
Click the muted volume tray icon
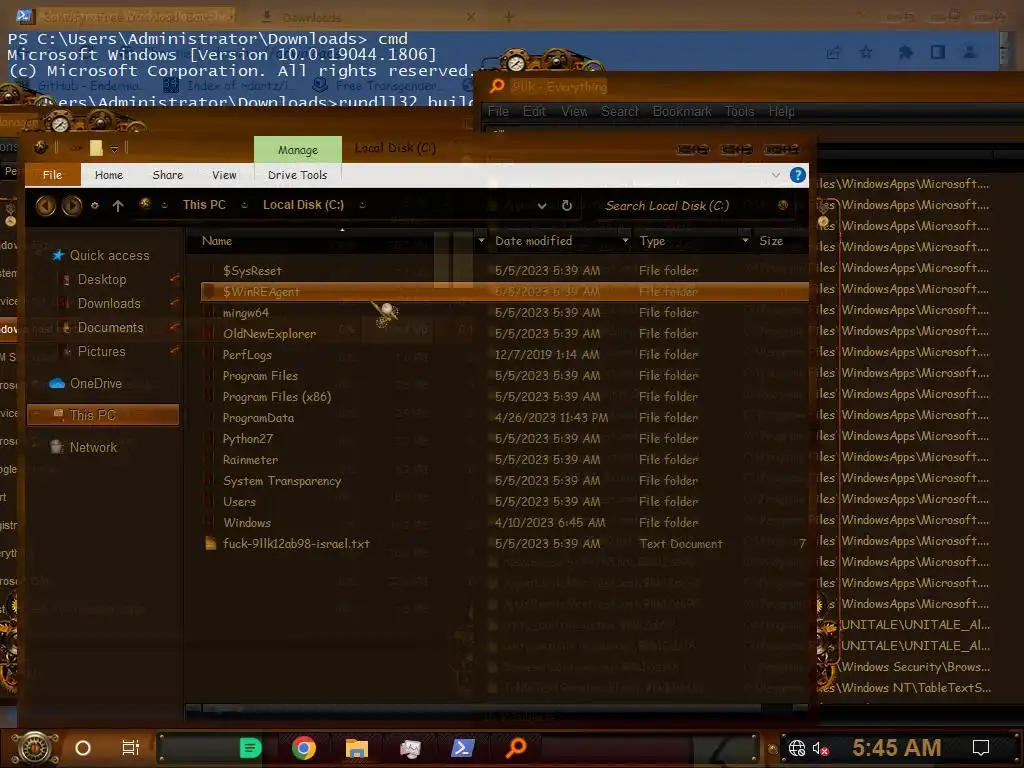[820, 748]
